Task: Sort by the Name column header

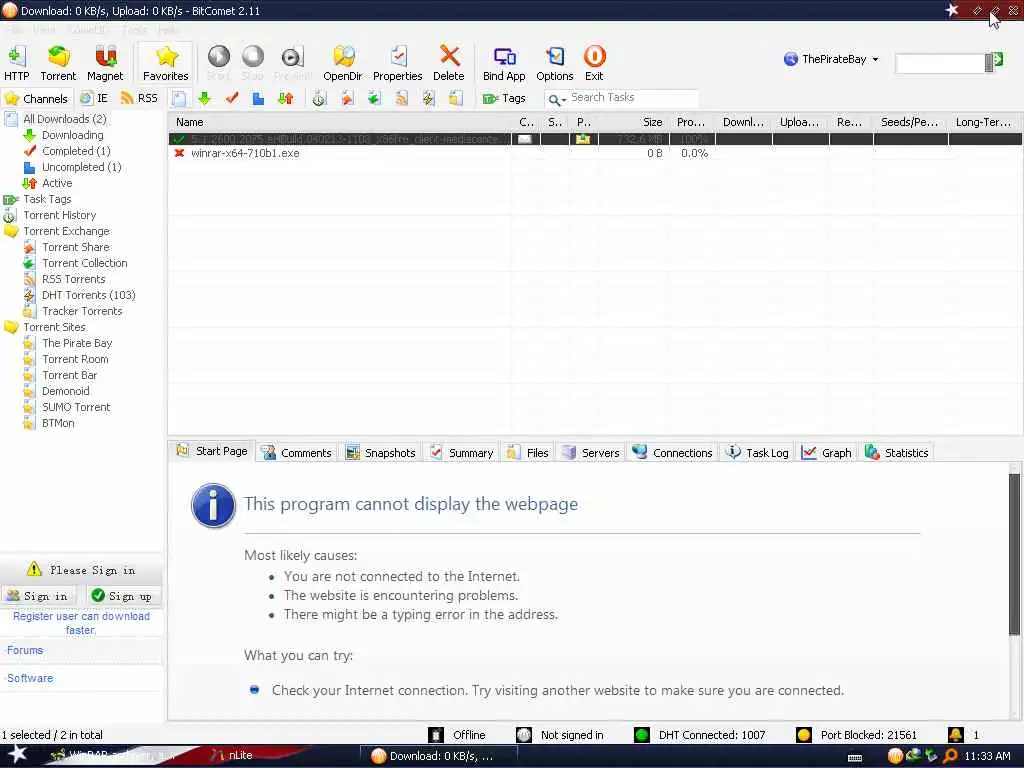Action: pyautogui.click(x=340, y=122)
